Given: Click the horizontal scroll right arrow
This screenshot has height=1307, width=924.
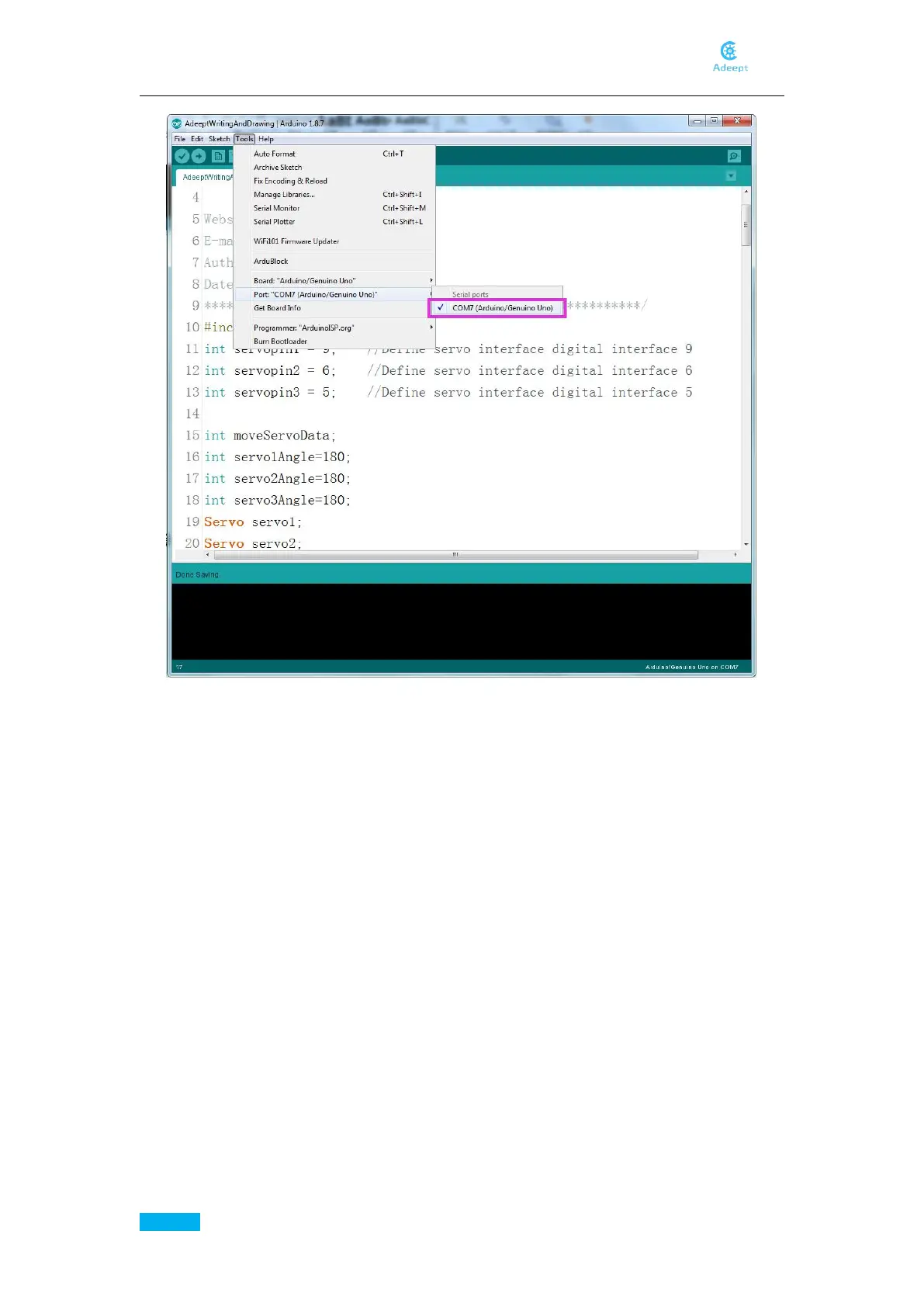Looking at the screenshot, I should pyautogui.click(x=735, y=555).
